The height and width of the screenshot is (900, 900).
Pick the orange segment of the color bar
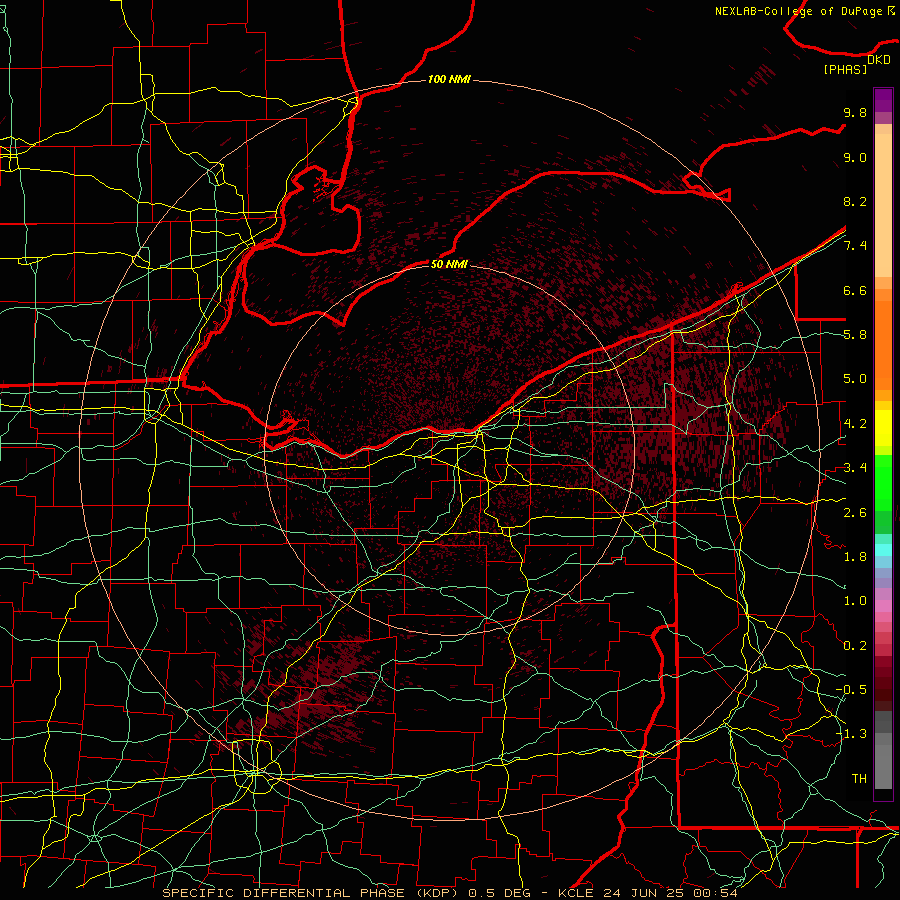[883, 344]
